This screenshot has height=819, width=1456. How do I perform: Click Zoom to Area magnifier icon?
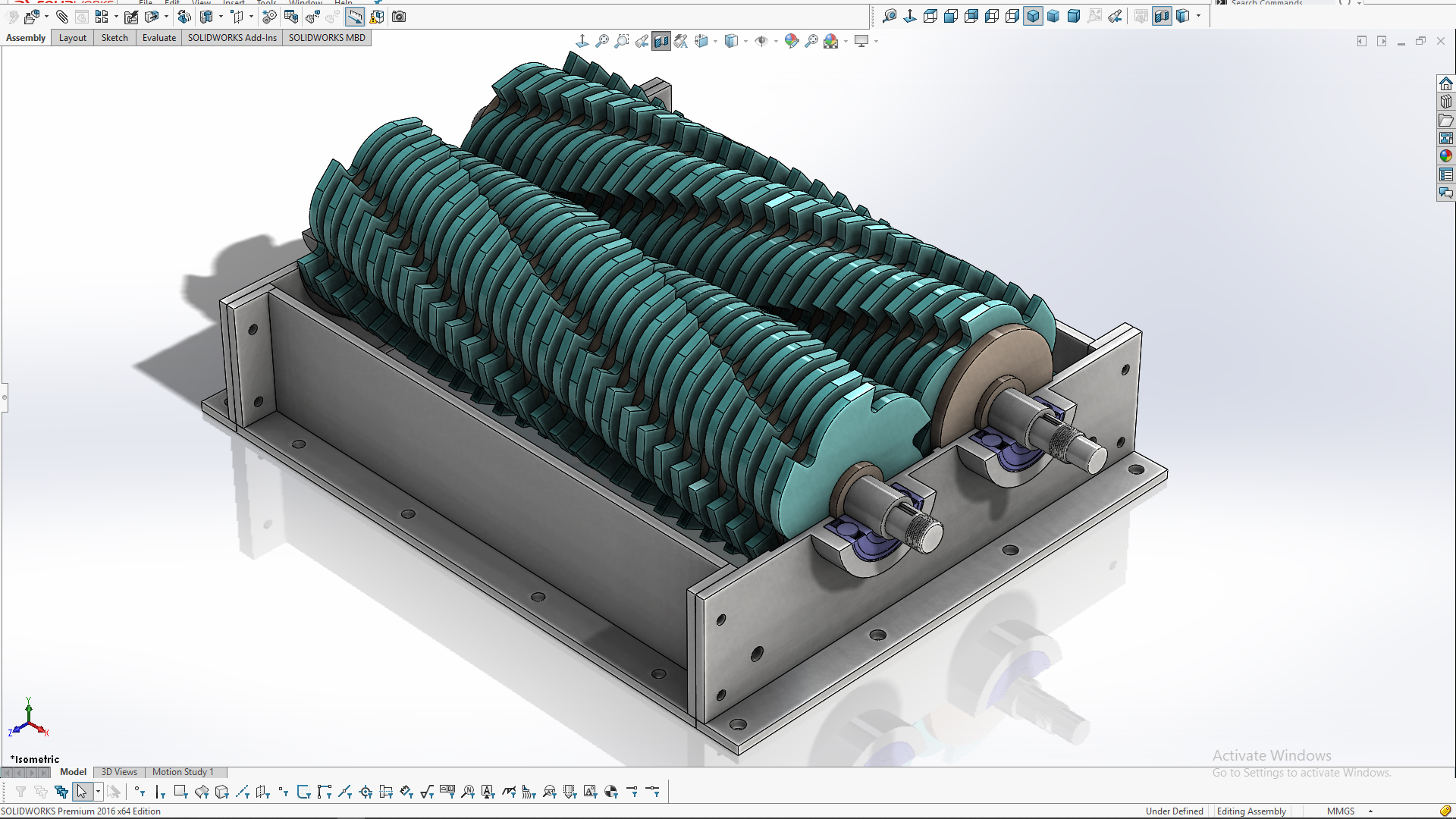coord(622,41)
